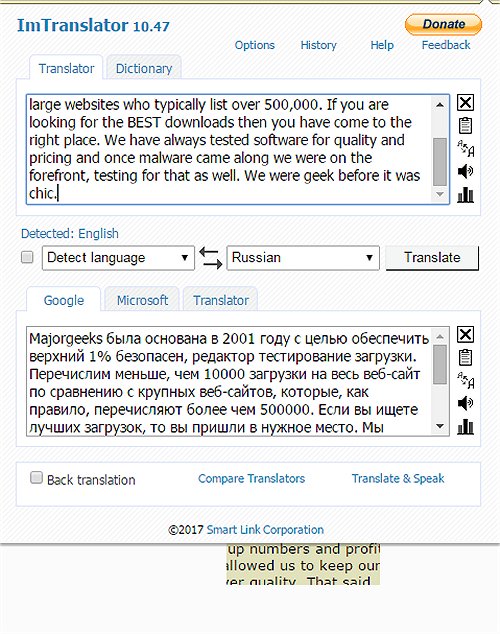
Task: Open Translate & Speak link
Action: pos(398,478)
